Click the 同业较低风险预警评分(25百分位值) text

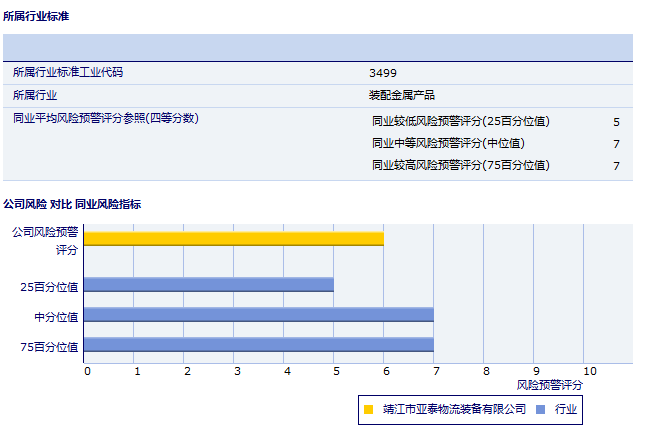click(x=461, y=122)
